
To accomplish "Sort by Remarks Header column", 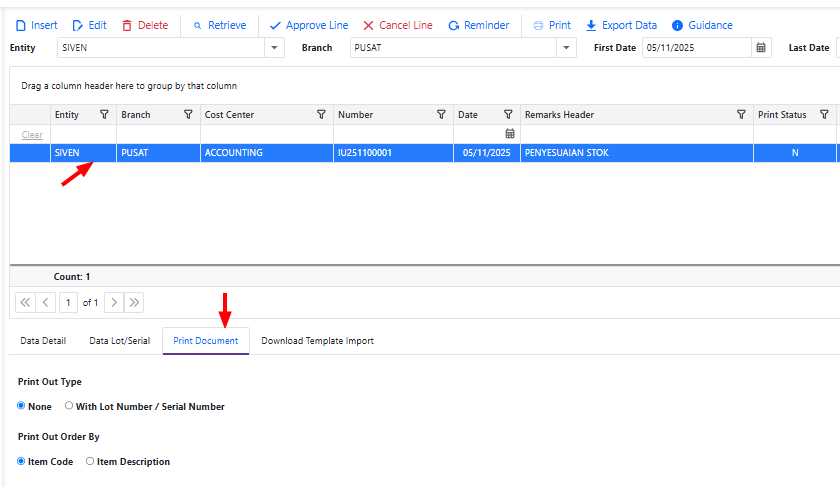I will tap(559, 115).
